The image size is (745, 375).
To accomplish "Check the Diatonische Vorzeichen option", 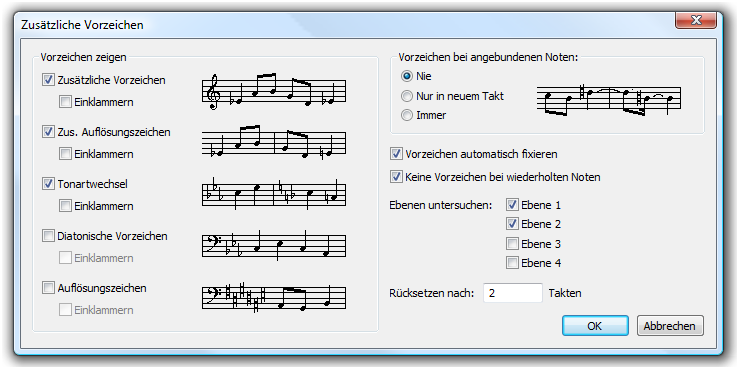I will point(48,236).
